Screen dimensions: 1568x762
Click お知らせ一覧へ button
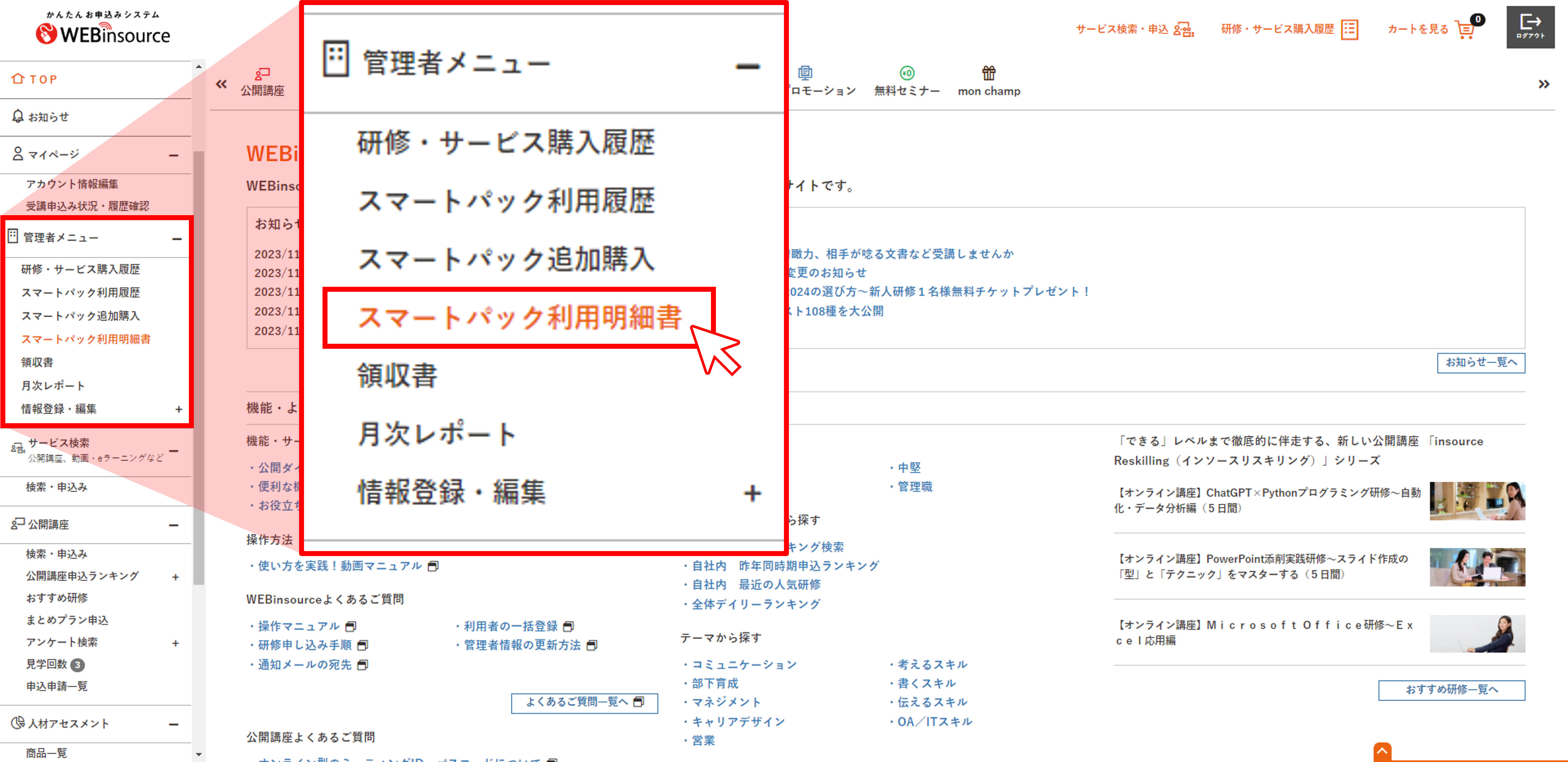click(1480, 363)
